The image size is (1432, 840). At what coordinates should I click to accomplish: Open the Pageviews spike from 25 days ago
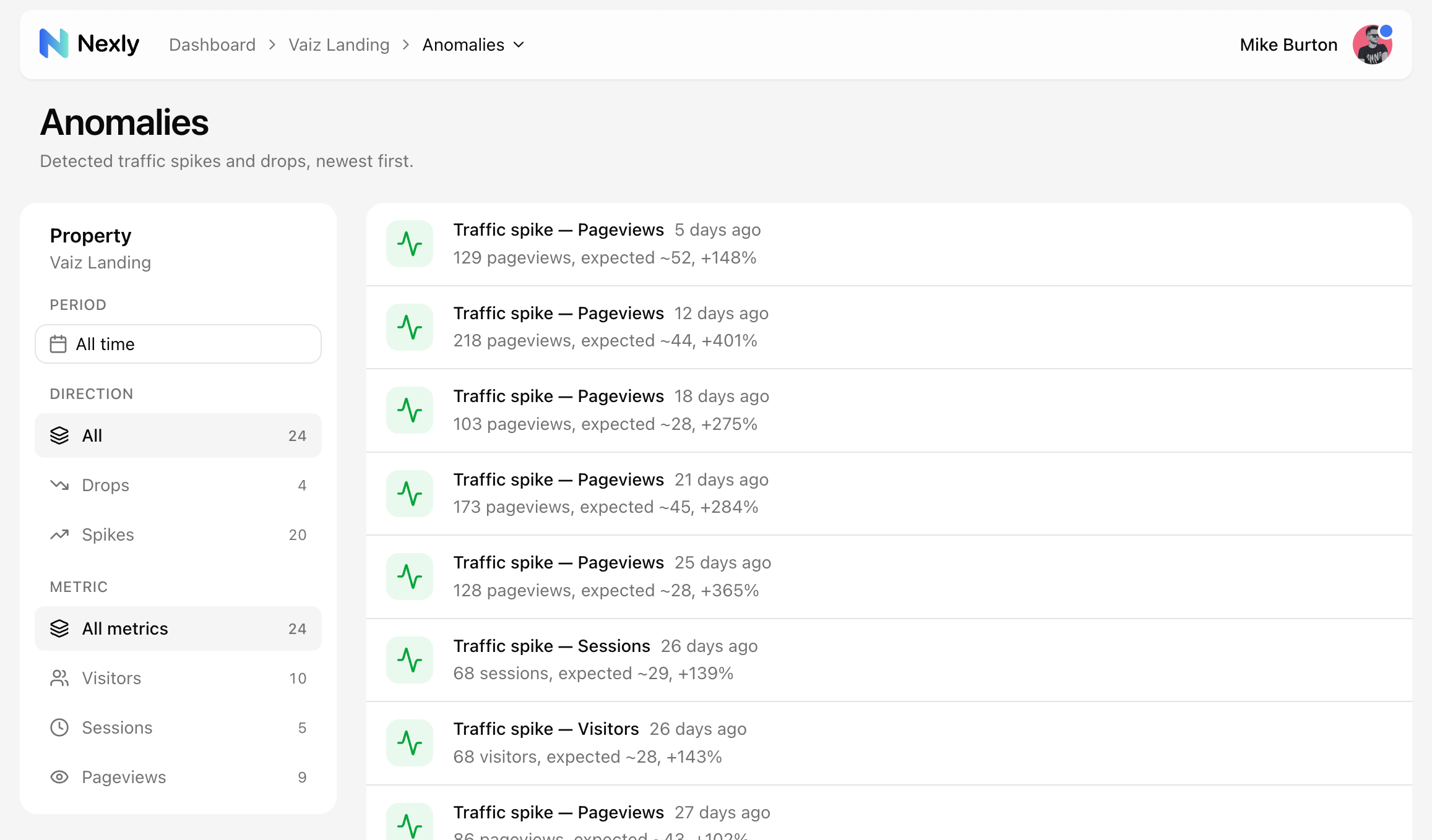pos(889,576)
